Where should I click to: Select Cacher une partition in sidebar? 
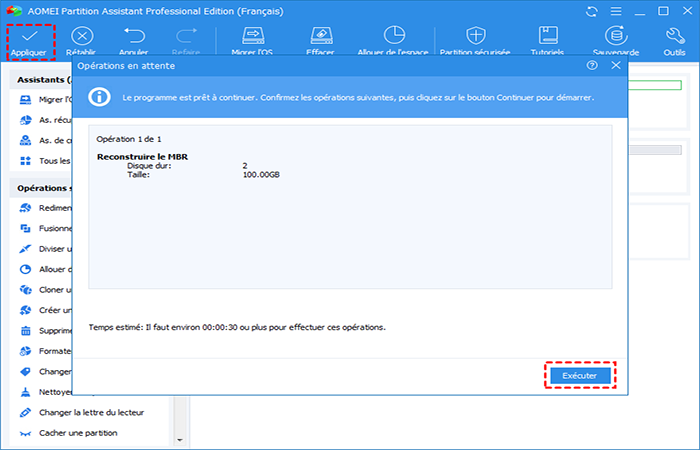(x=79, y=433)
